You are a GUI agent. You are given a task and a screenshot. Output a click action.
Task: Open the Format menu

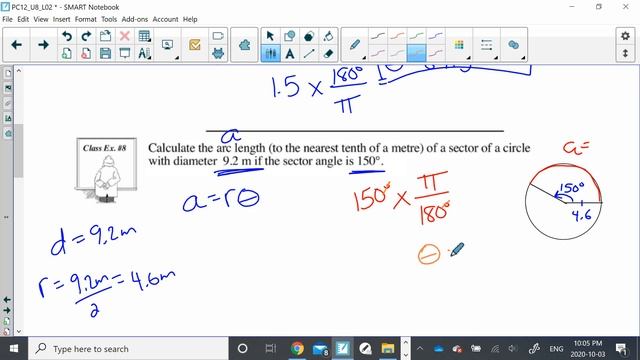coord(85,19)
